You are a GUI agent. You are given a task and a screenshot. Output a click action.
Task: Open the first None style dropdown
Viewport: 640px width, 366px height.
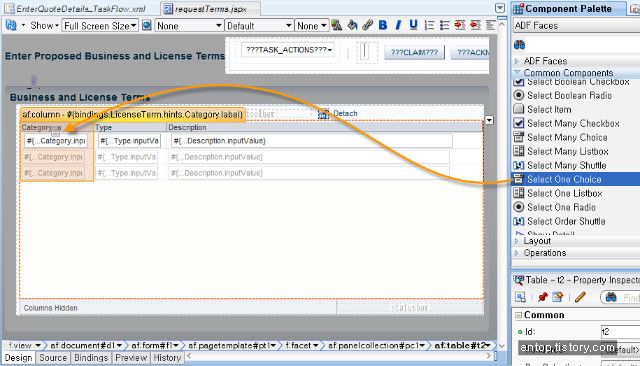coord(189,26)
